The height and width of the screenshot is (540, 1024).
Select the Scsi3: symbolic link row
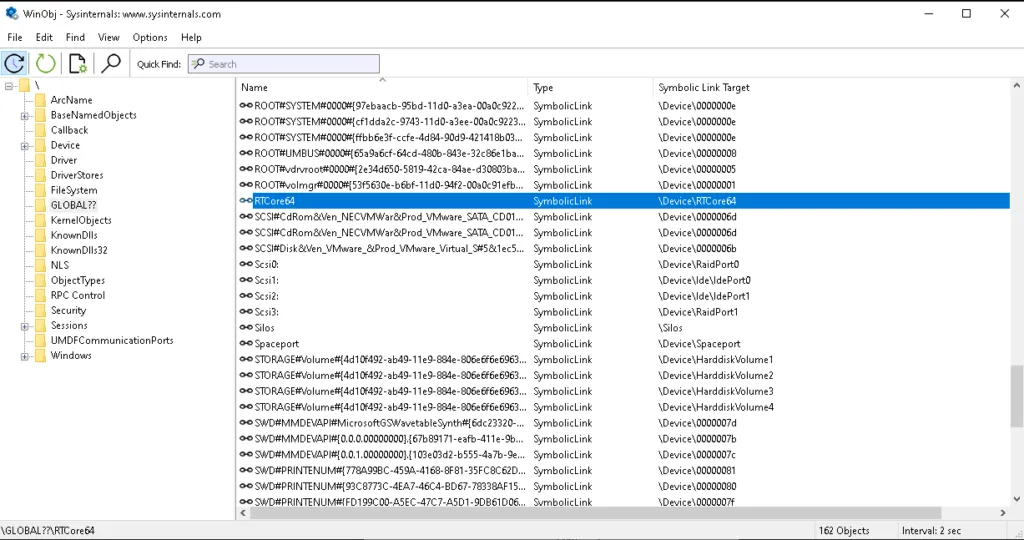[624, 312]
